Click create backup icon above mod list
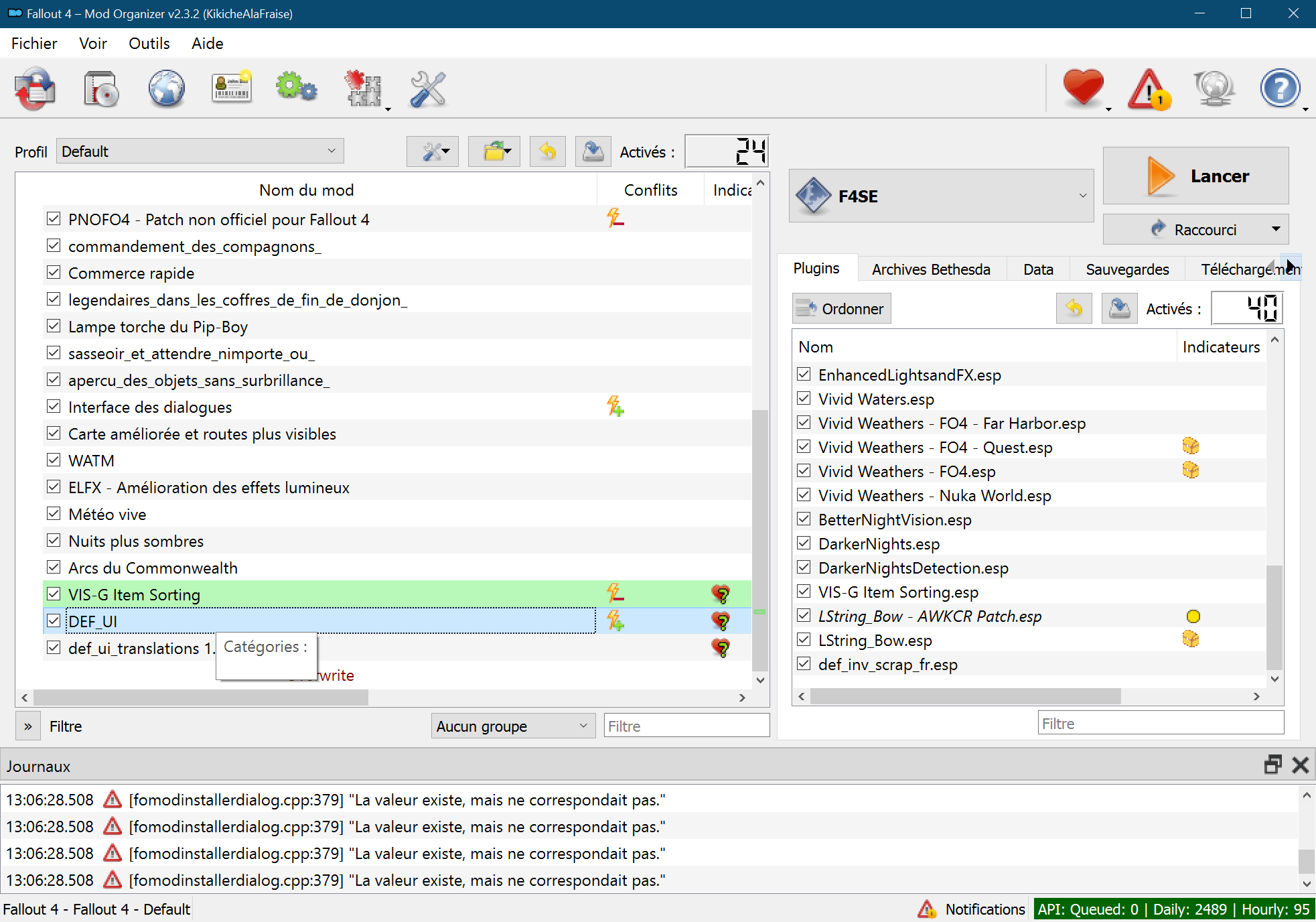Viewport: 1316px width, 922px height. click(x=593, y=151)
